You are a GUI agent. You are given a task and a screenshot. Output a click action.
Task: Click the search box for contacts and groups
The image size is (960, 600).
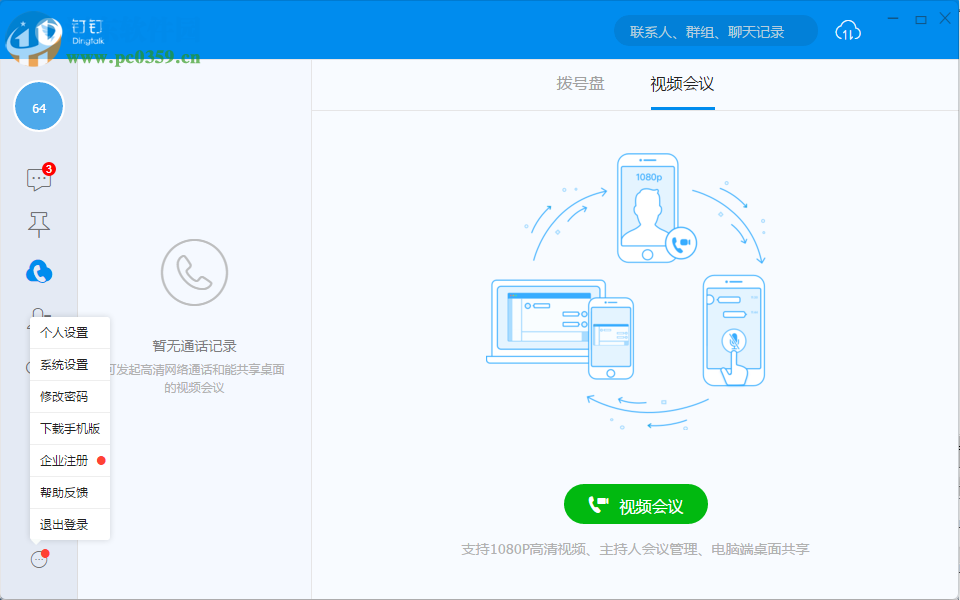click(716, 31)
